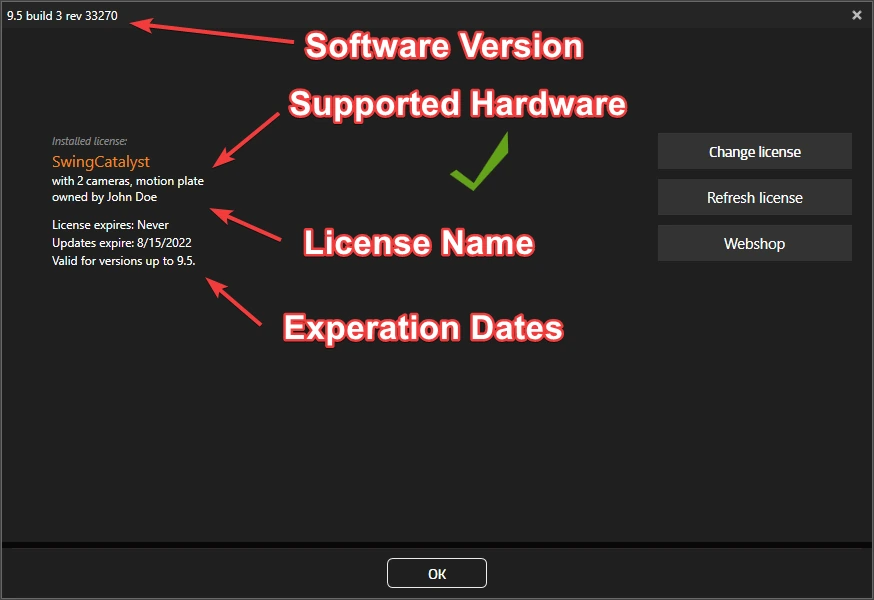This screenshot has width=874, height=600.
Task: Close the license dialog window
Action: (857, 15)
